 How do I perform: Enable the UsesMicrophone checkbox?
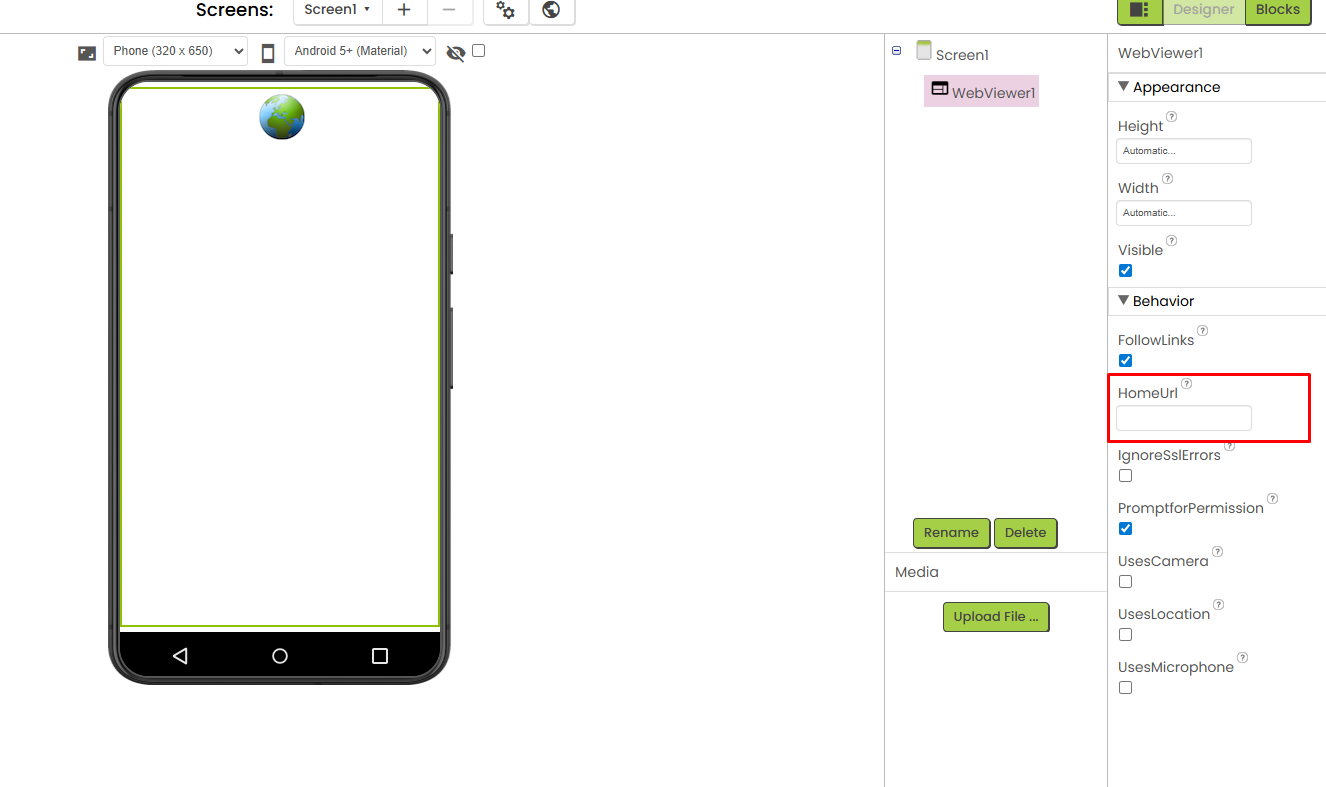1126,688
